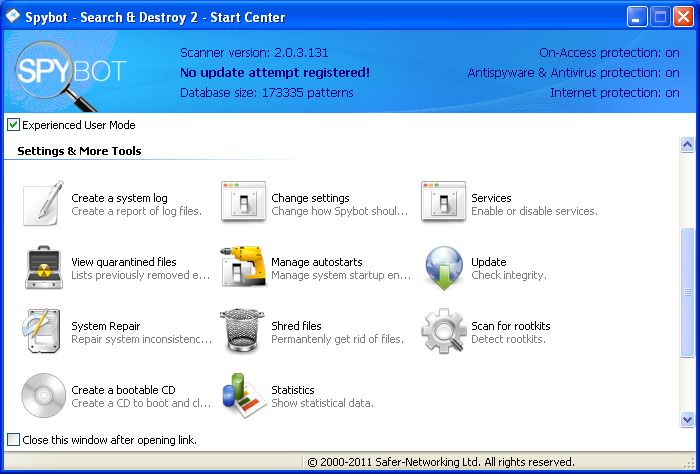The height and width of the screenshot is (474, 700).
Task: Click the Scan for rootkits gear icon
Action: coord(443,332)
